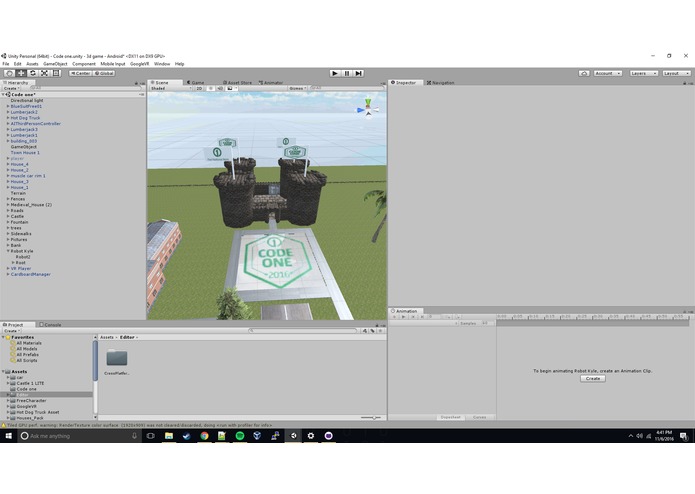Screen dimensions: 695x494
Task: Toggle Center pivot mode button
Action: [x=81, y=73]
